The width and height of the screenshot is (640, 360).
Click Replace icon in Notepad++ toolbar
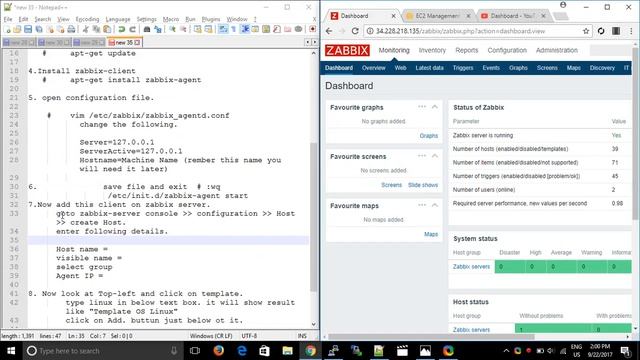[158, 29]
